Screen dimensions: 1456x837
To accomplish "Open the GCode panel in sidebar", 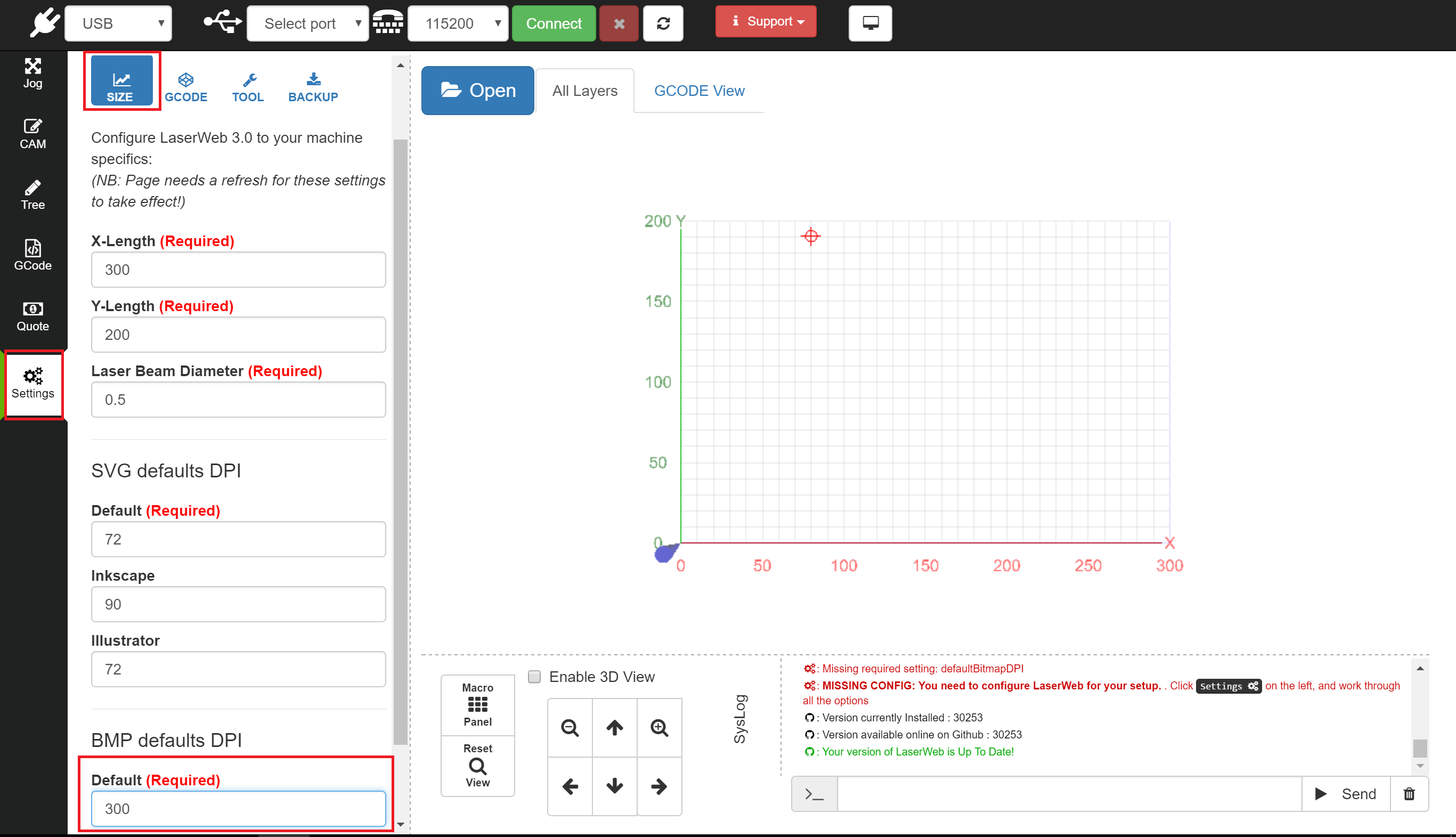I will pos(33,256).
